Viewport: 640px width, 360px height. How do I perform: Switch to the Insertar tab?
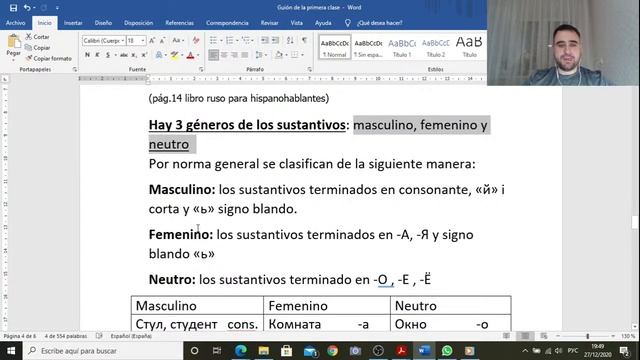[73, 23]
